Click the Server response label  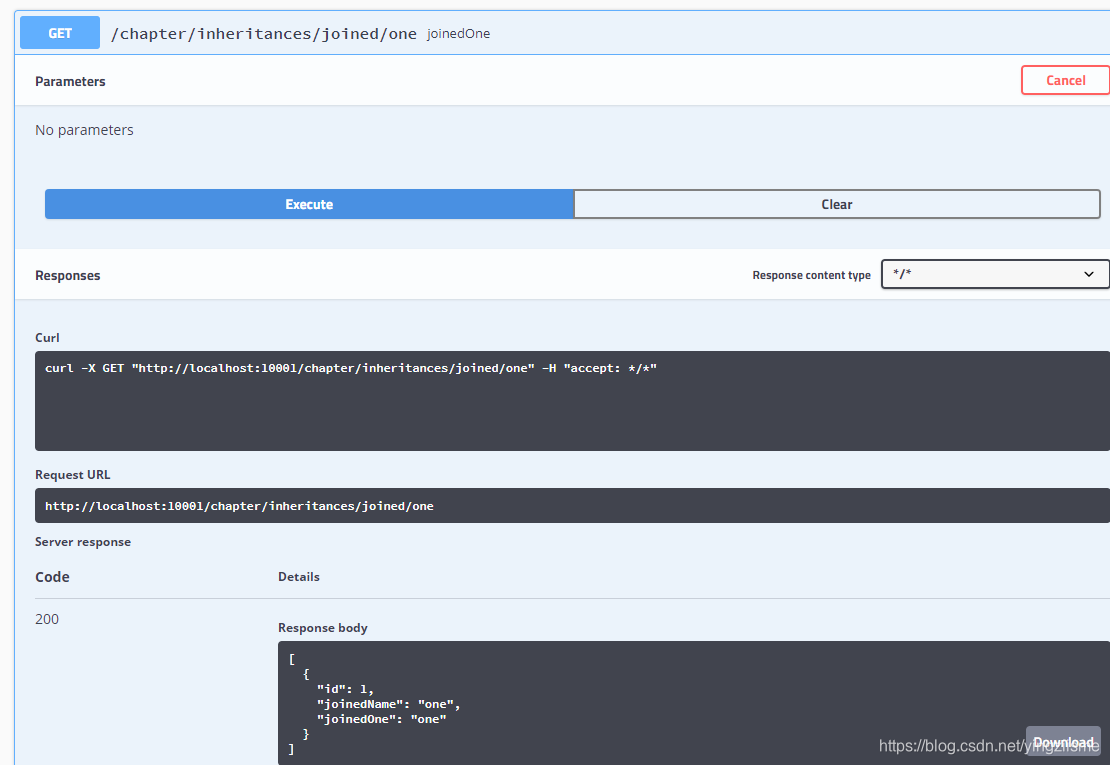(83, 542)
